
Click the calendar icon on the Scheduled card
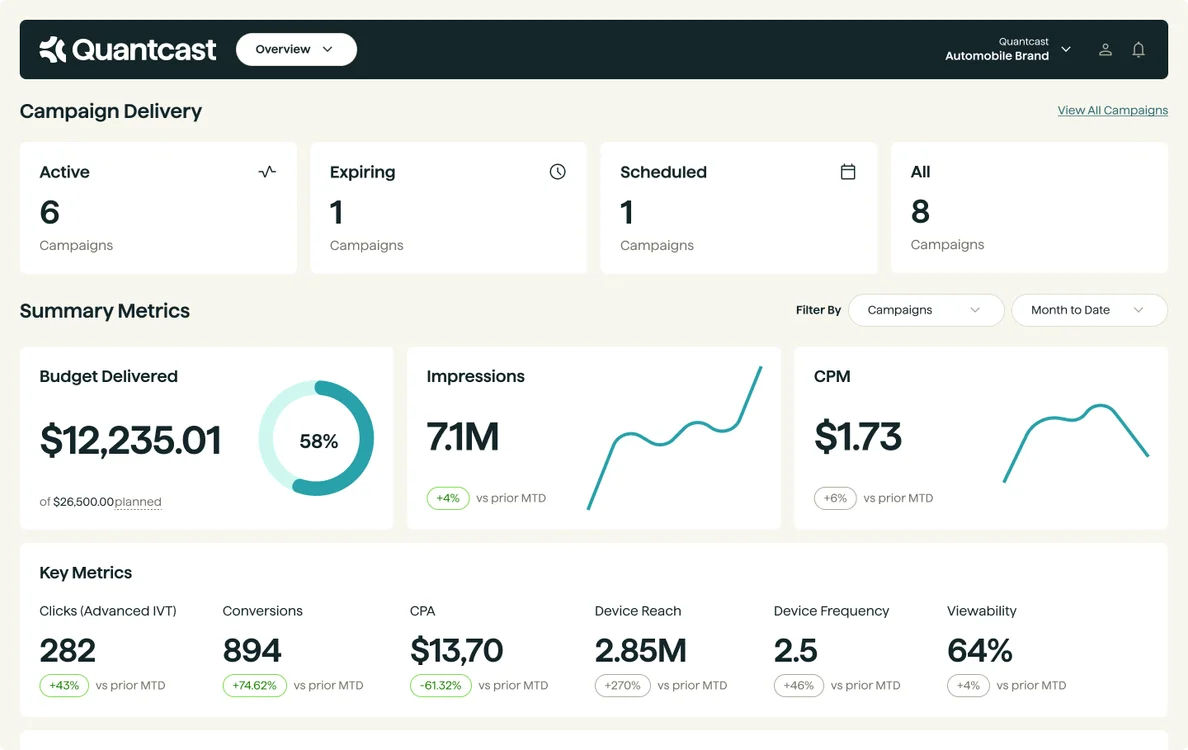[848, 171]
